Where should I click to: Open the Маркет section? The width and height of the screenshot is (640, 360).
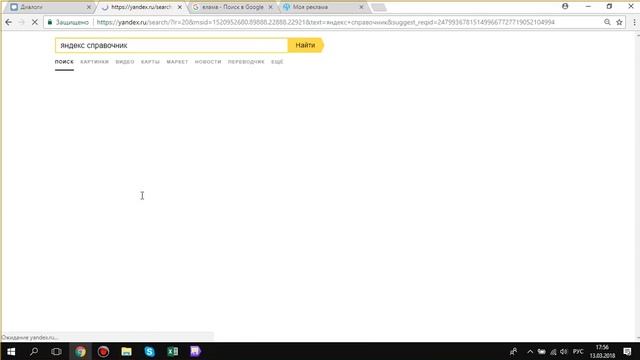pos(177,62)
